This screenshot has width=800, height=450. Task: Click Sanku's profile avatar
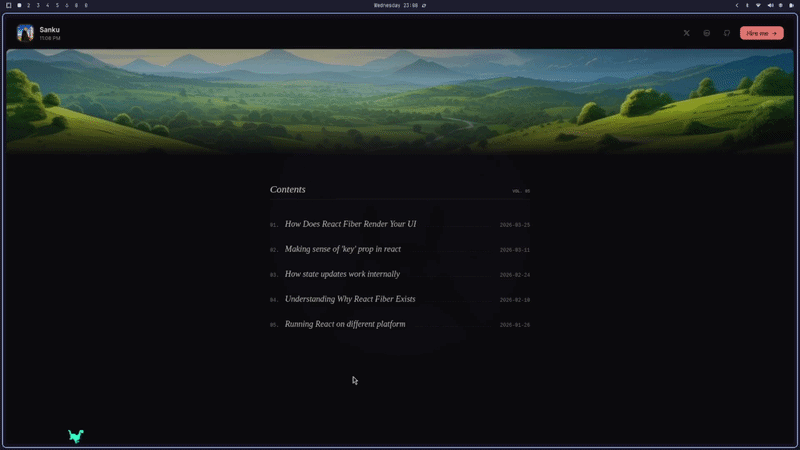pos(25,33)
